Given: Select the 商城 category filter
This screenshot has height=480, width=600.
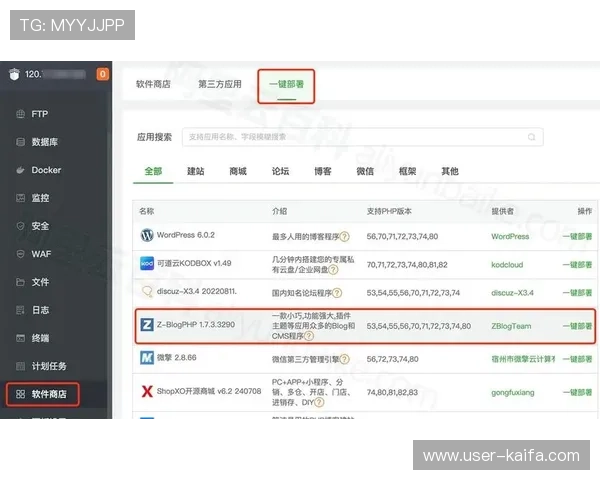Looking at the screenshot, I should pos(238,171).
